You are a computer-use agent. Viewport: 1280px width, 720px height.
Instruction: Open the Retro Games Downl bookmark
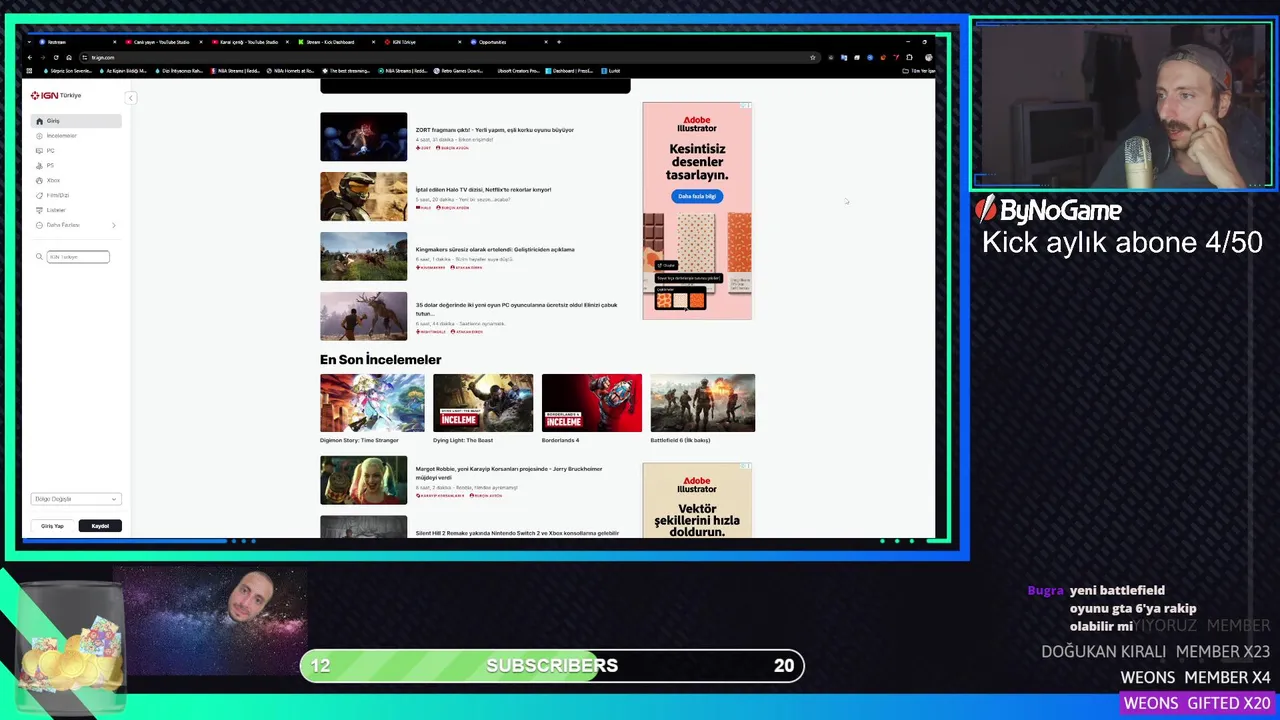tap(458, 71)
